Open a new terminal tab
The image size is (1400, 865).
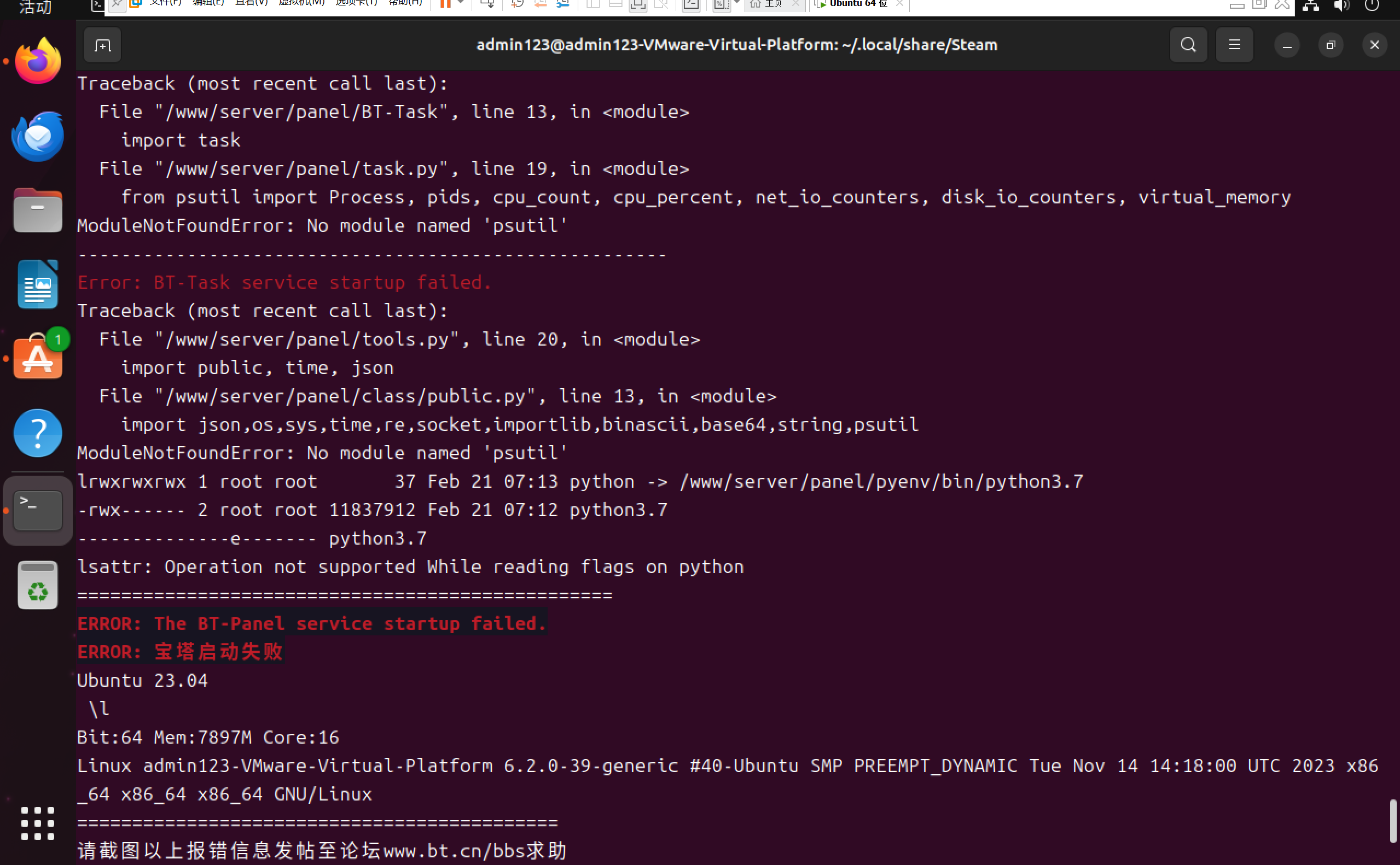tap(102, 45)
